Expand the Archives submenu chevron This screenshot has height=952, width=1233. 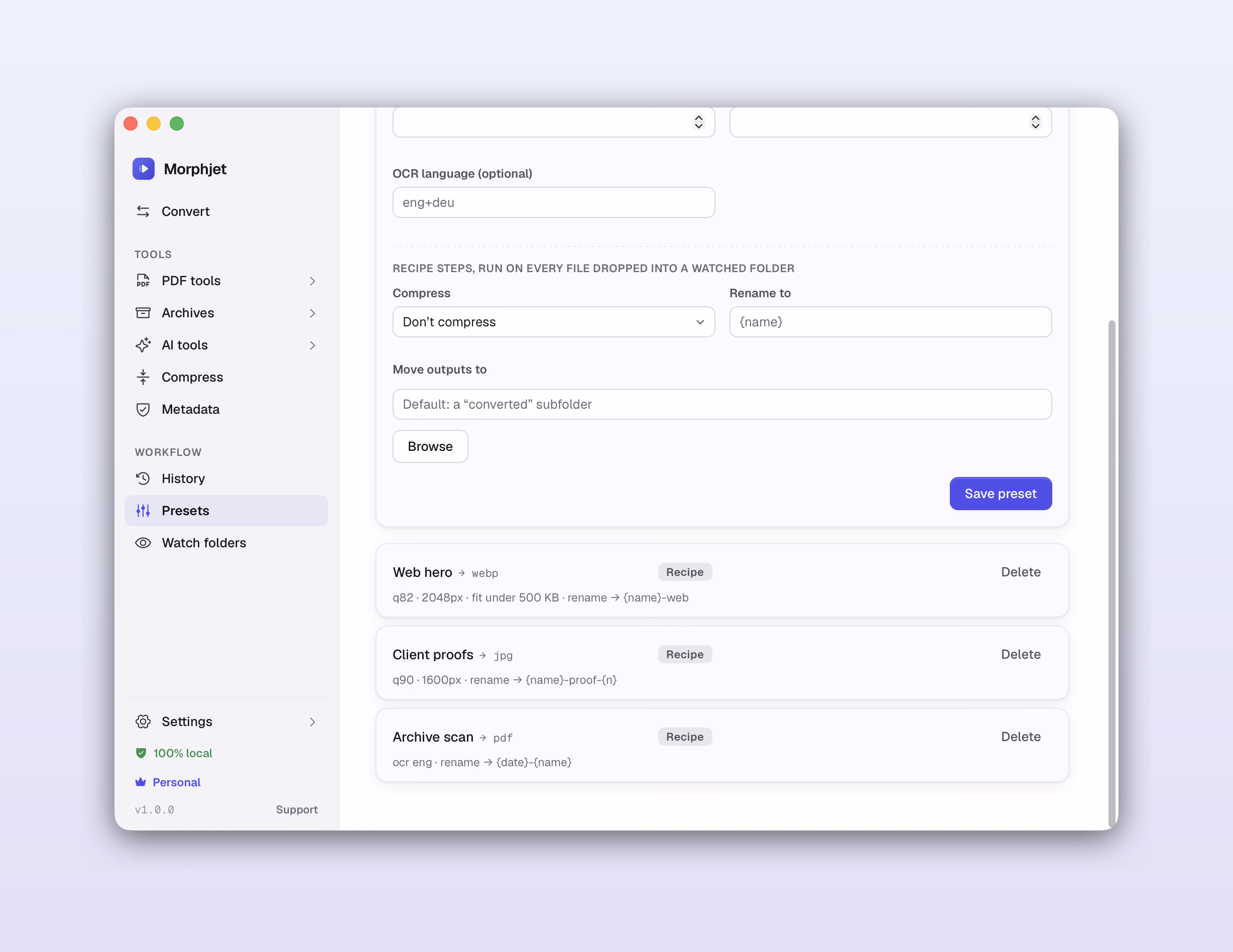coord(312,313)
